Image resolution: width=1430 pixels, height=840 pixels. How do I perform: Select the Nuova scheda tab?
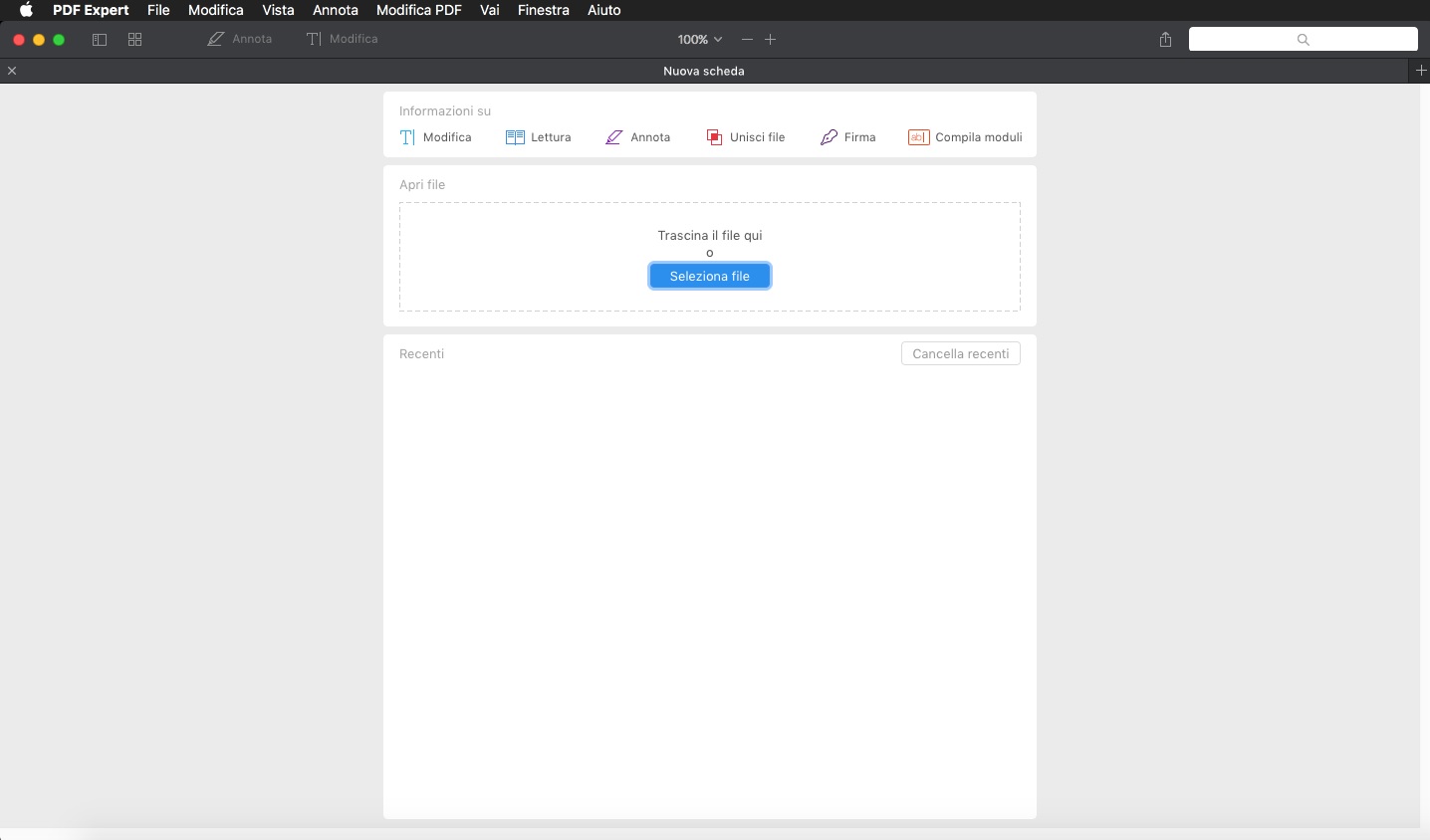click(704, 71)
